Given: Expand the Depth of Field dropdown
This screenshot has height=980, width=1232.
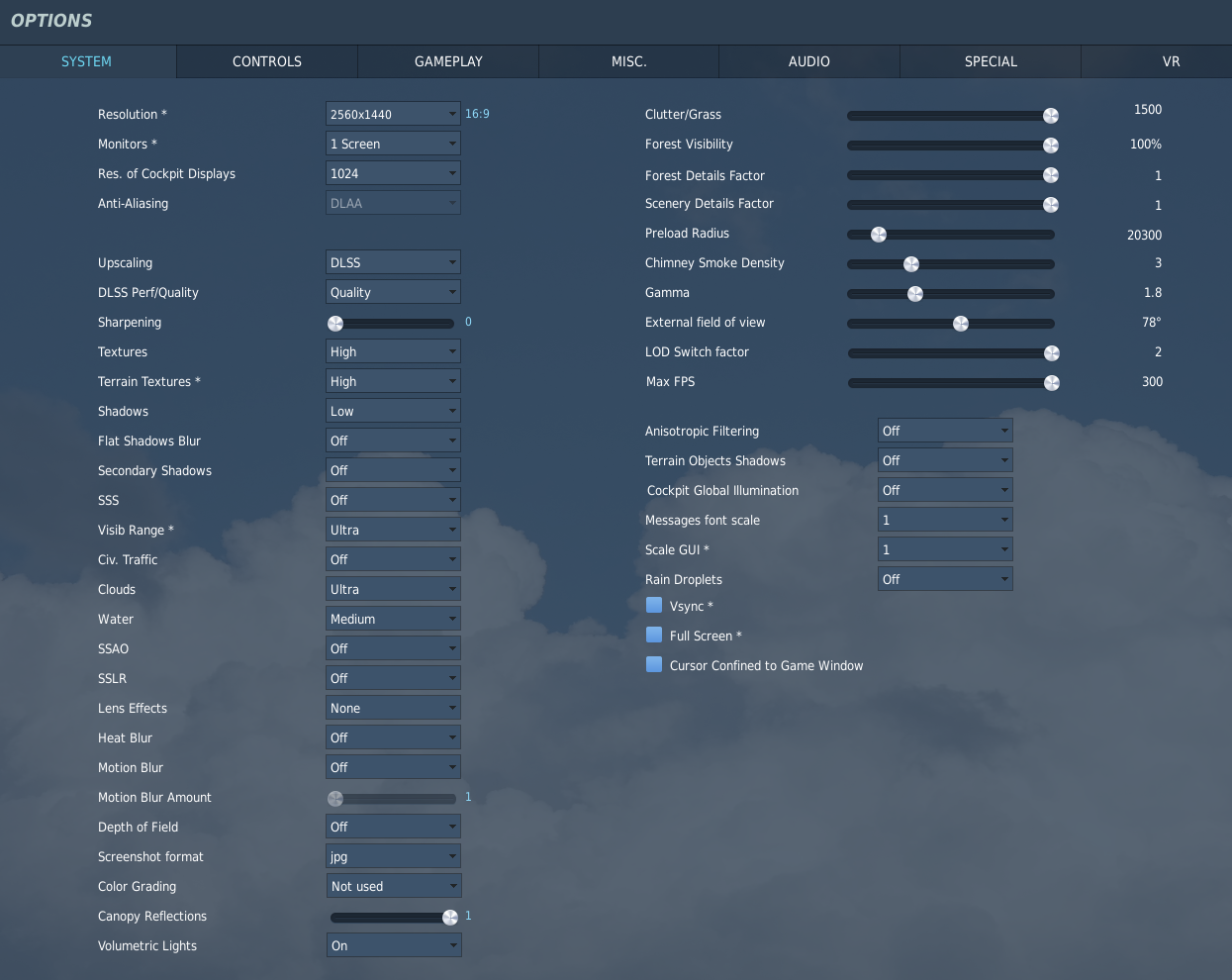Looking at the screenshot, I should (394, 827).
